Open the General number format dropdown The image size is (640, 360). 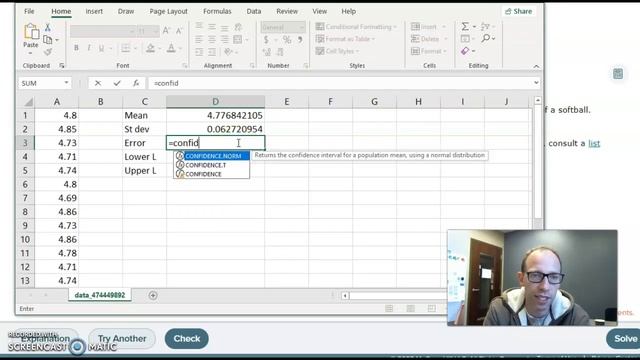coord(302,27)
